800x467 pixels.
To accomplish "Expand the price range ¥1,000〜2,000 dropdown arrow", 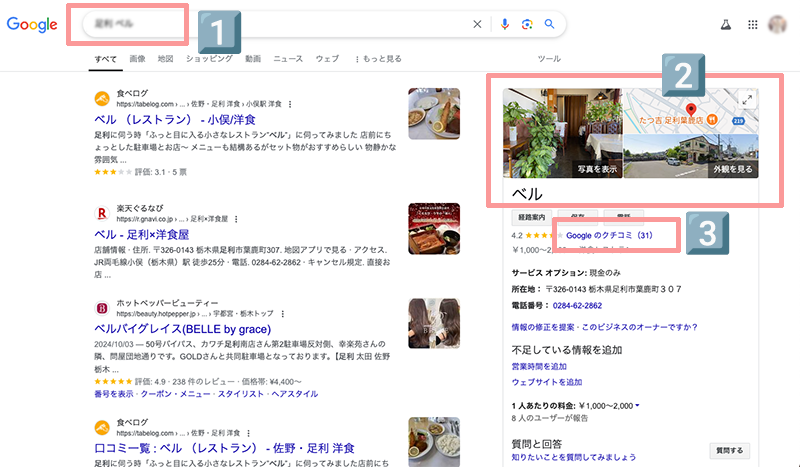I will (637, 406).
